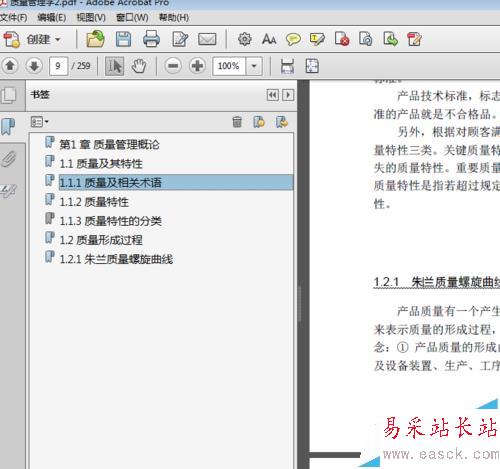Click the edit page pencil icon
The width and height of the screenshot is (500, 469).
[180, 39]
